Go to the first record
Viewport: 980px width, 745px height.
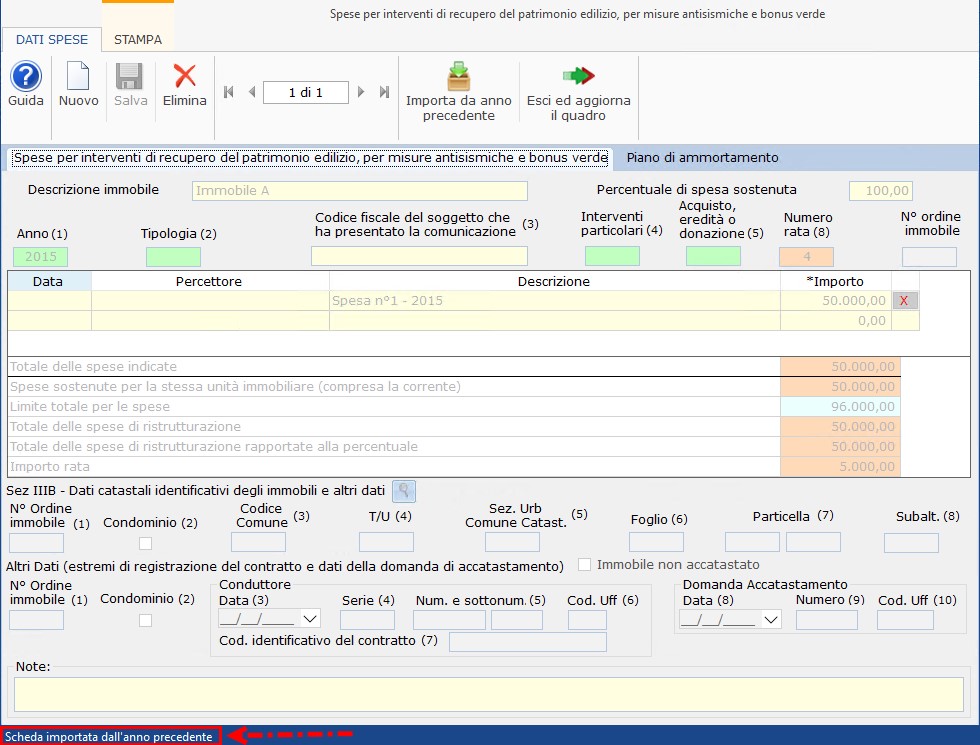(x=229, y=92)
